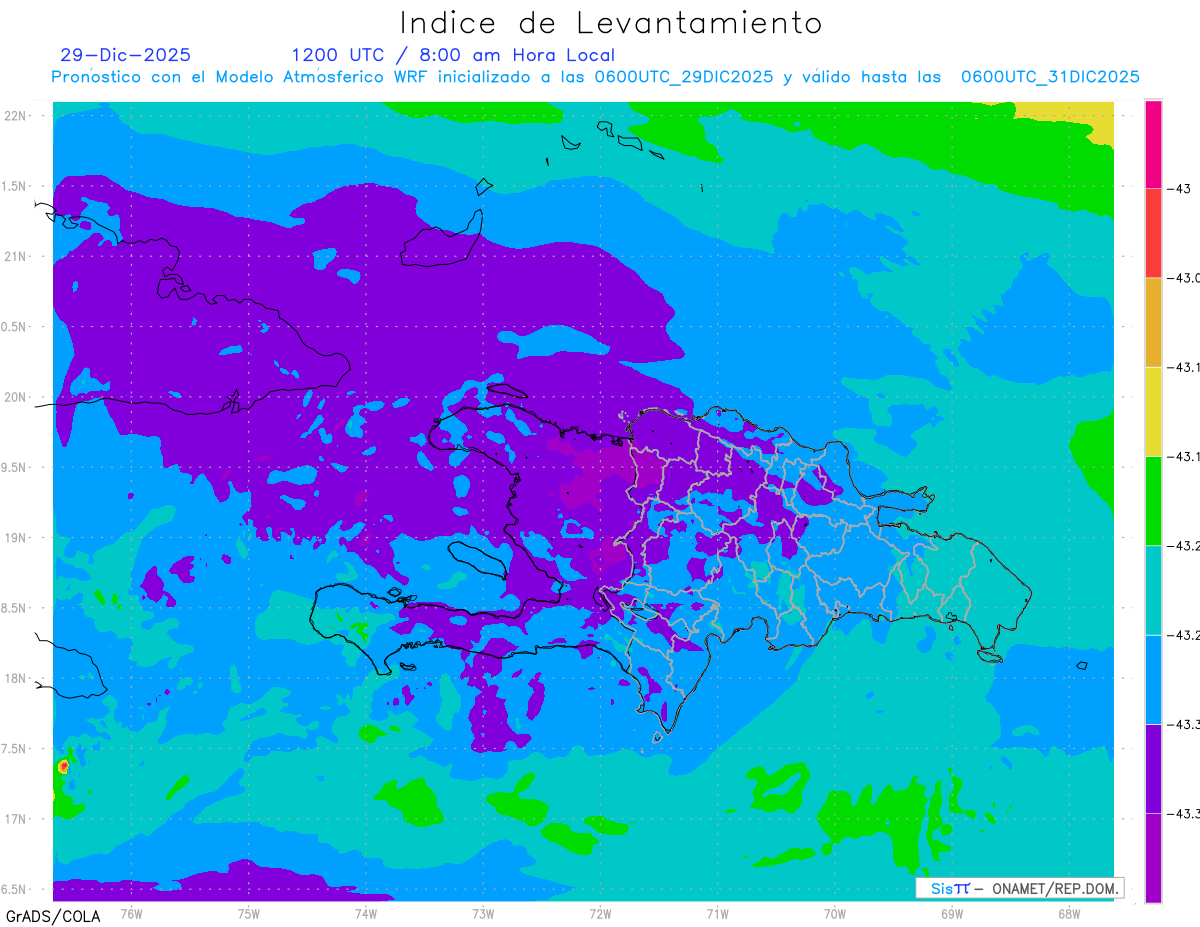Click the '-43' legend value label
Screen dimensions: 1200x927
(1179, 188)
